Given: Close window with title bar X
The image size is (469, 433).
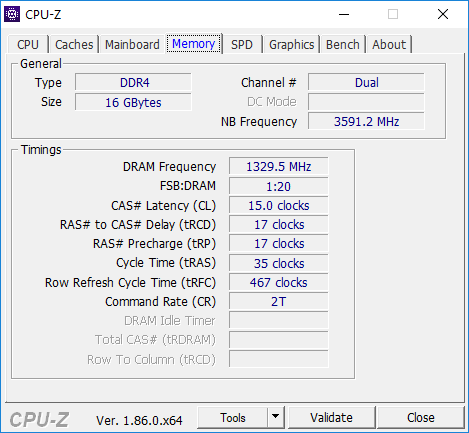Looking at the screenshot, I should click(x=443, y=14).
